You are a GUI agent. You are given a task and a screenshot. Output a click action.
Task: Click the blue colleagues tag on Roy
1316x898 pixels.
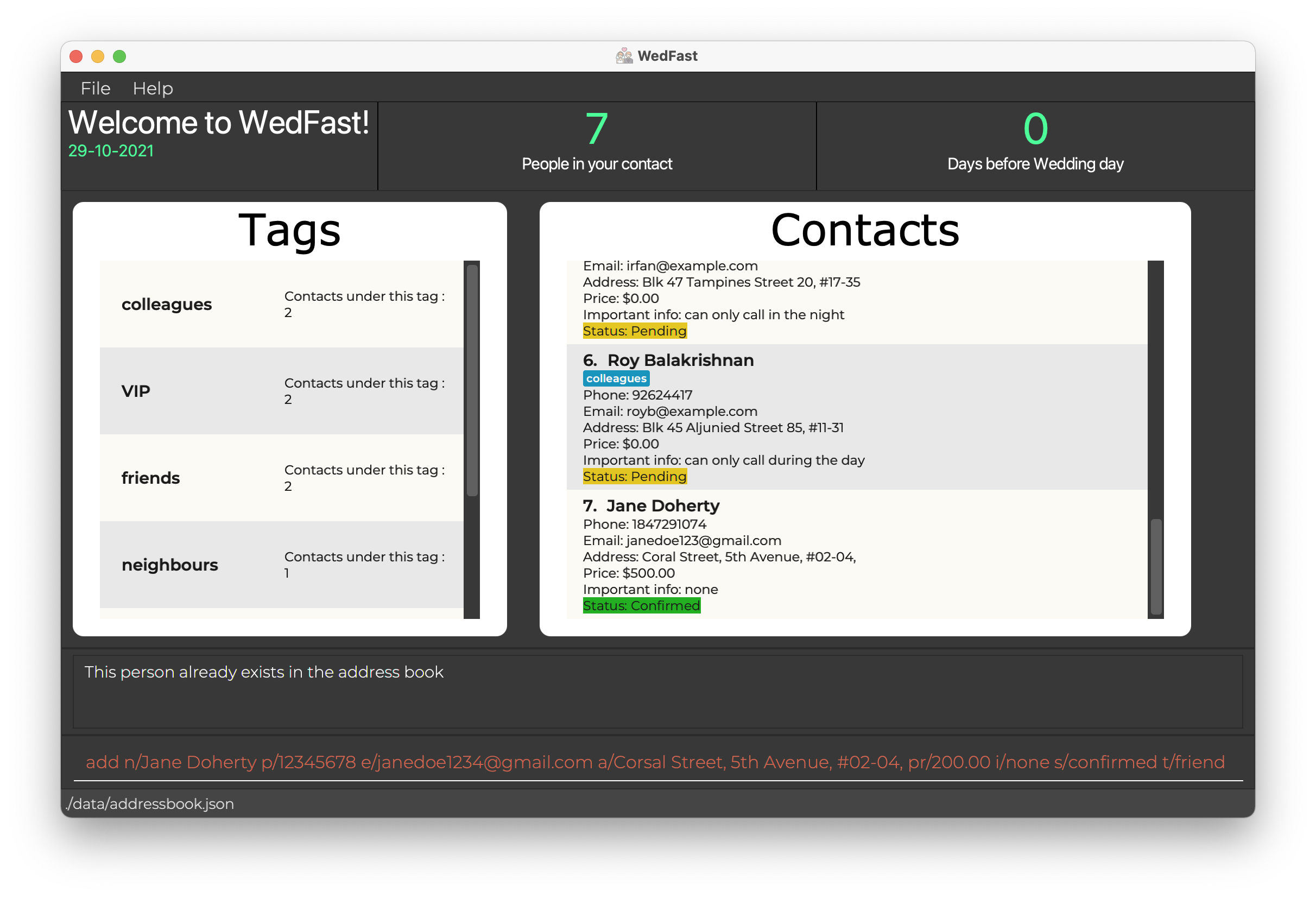(616, 378)
